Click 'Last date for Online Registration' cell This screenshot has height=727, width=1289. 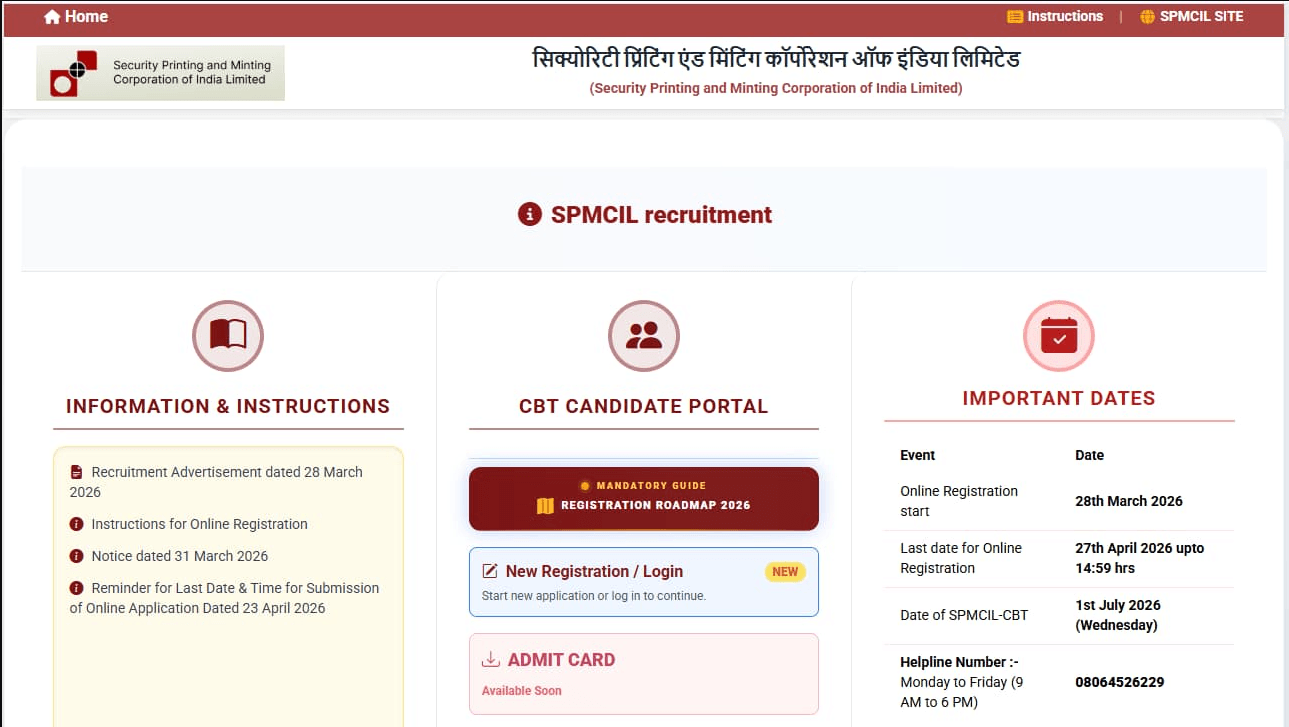click(x=961, y=558)
